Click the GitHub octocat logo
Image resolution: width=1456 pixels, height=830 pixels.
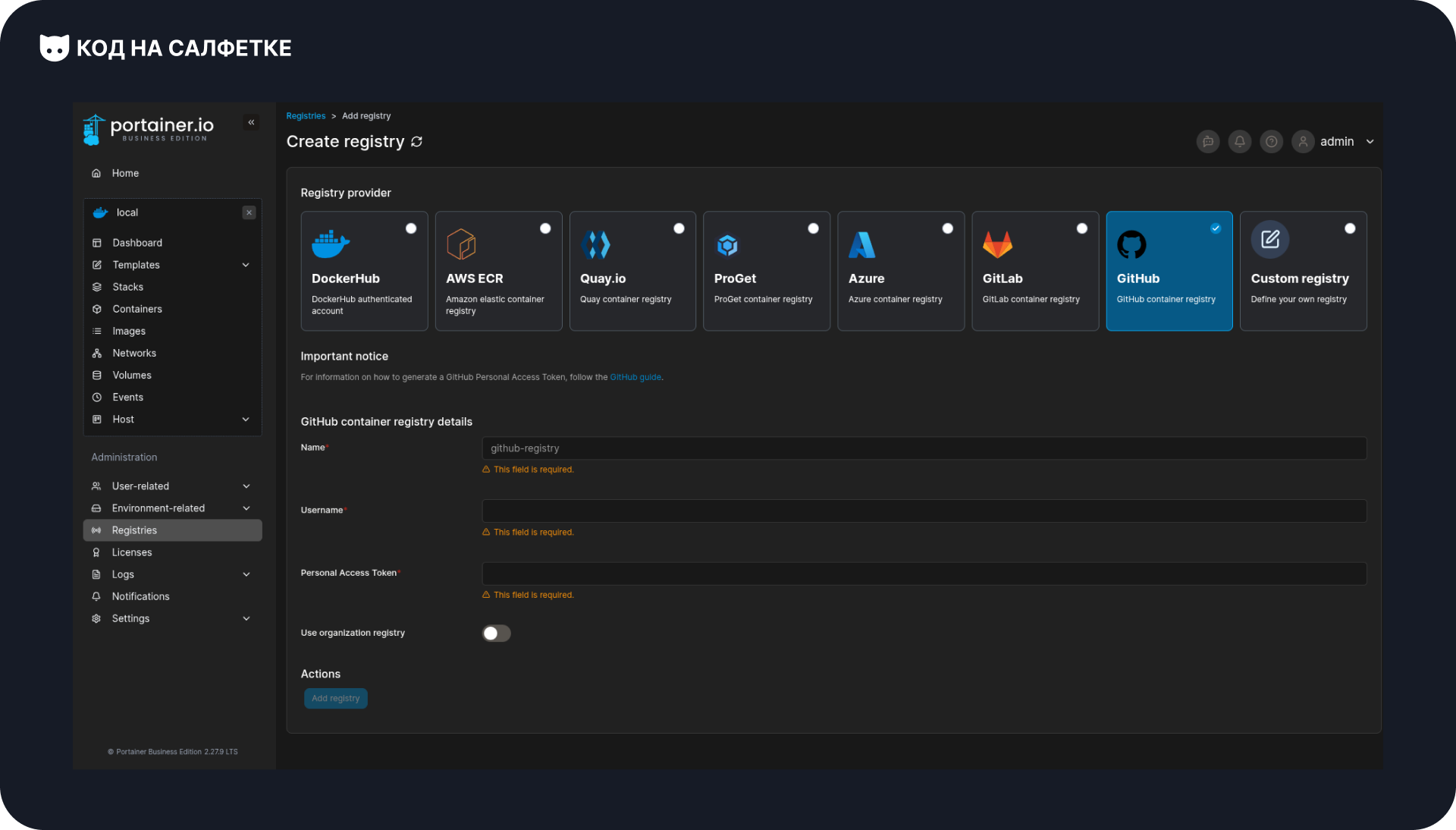point(1131,244)
